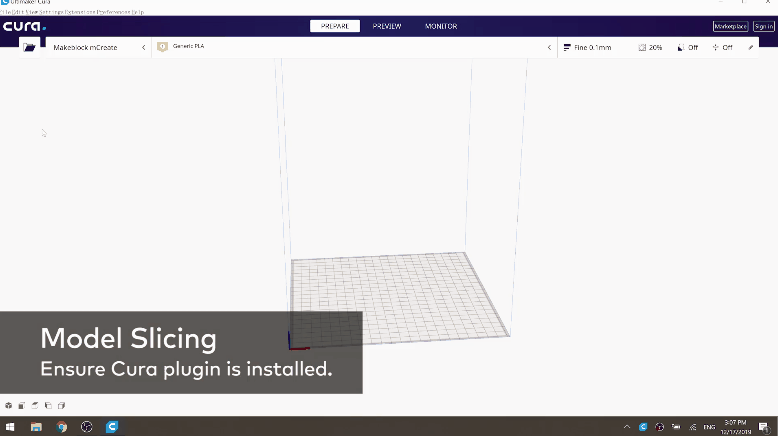
Task: Click the network icon in system tray
Action: [x=693, y=427]
